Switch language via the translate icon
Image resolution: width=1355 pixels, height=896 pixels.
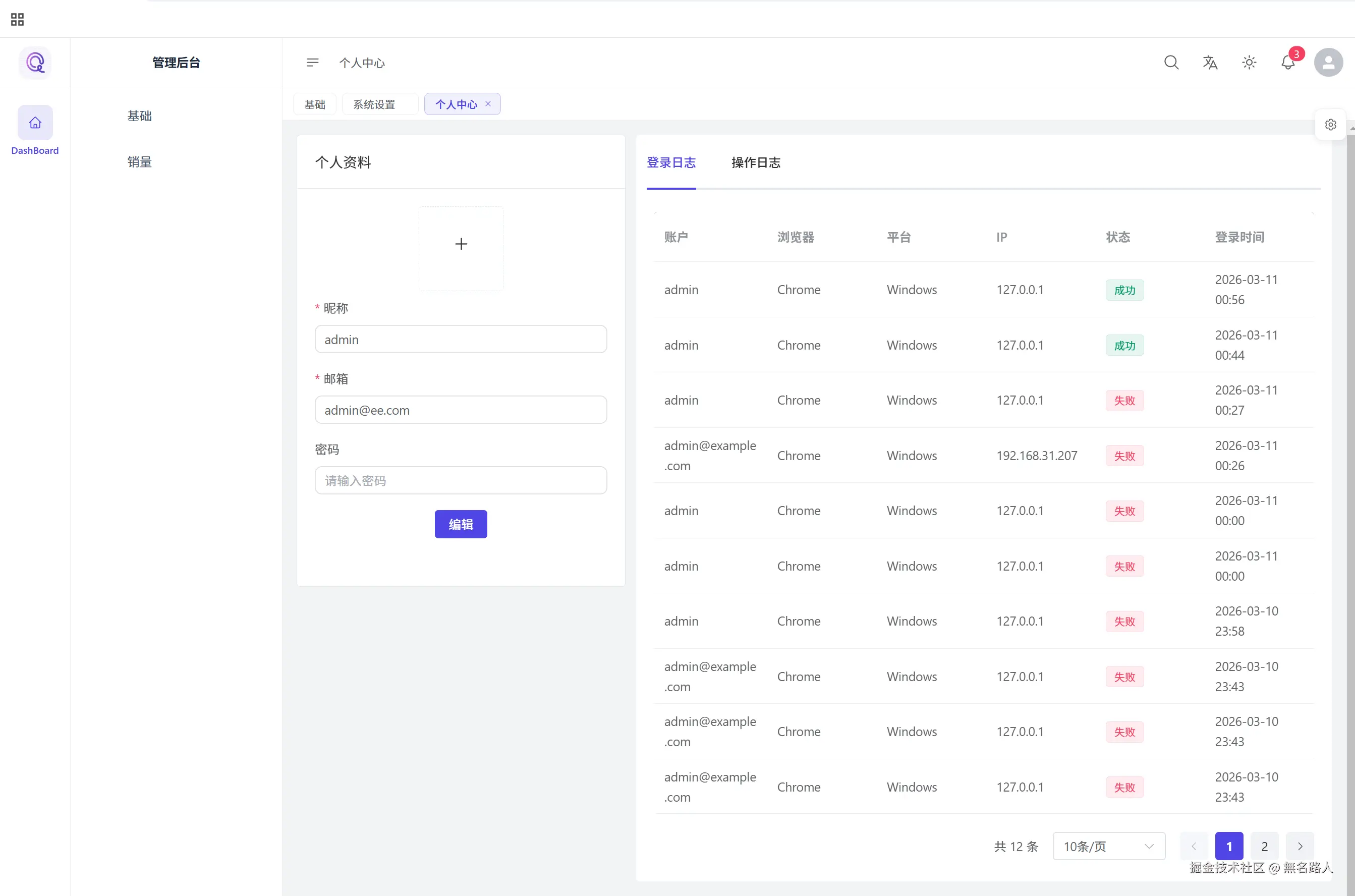point(1210,62)
